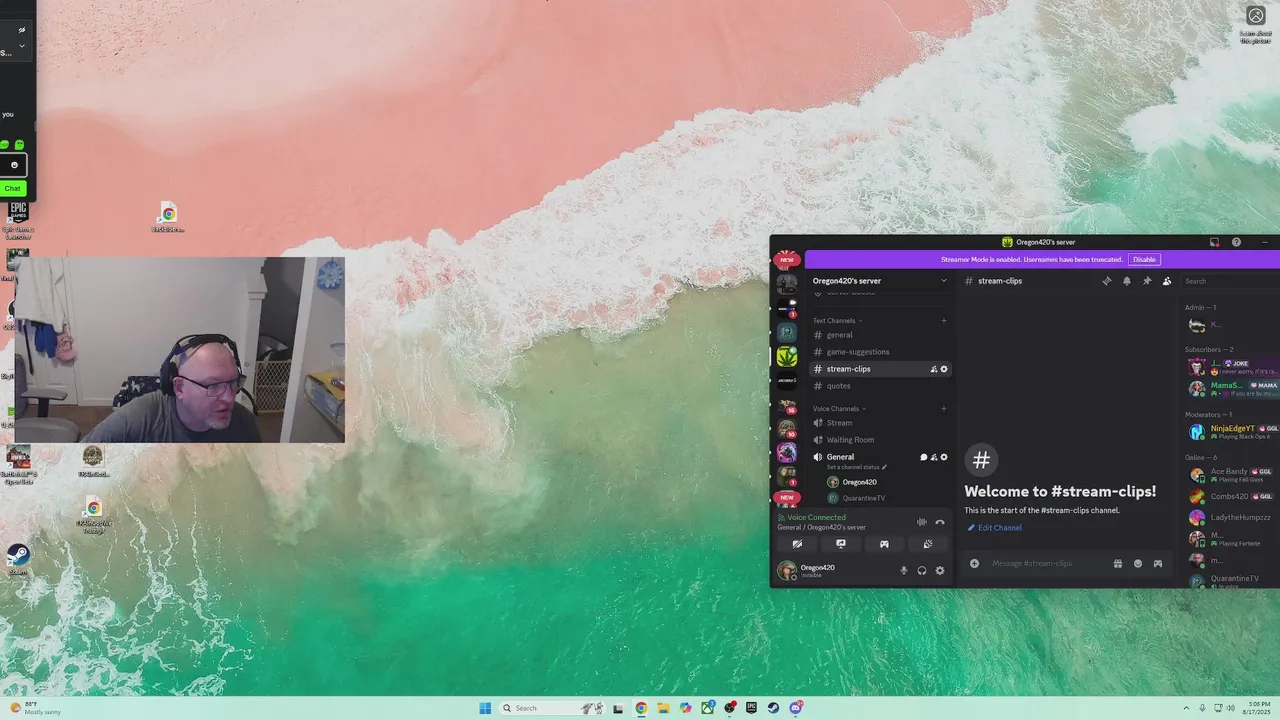Click the green Chat button at left edge
Viewport: 1280px width, 720px height.
coord(12,188)
